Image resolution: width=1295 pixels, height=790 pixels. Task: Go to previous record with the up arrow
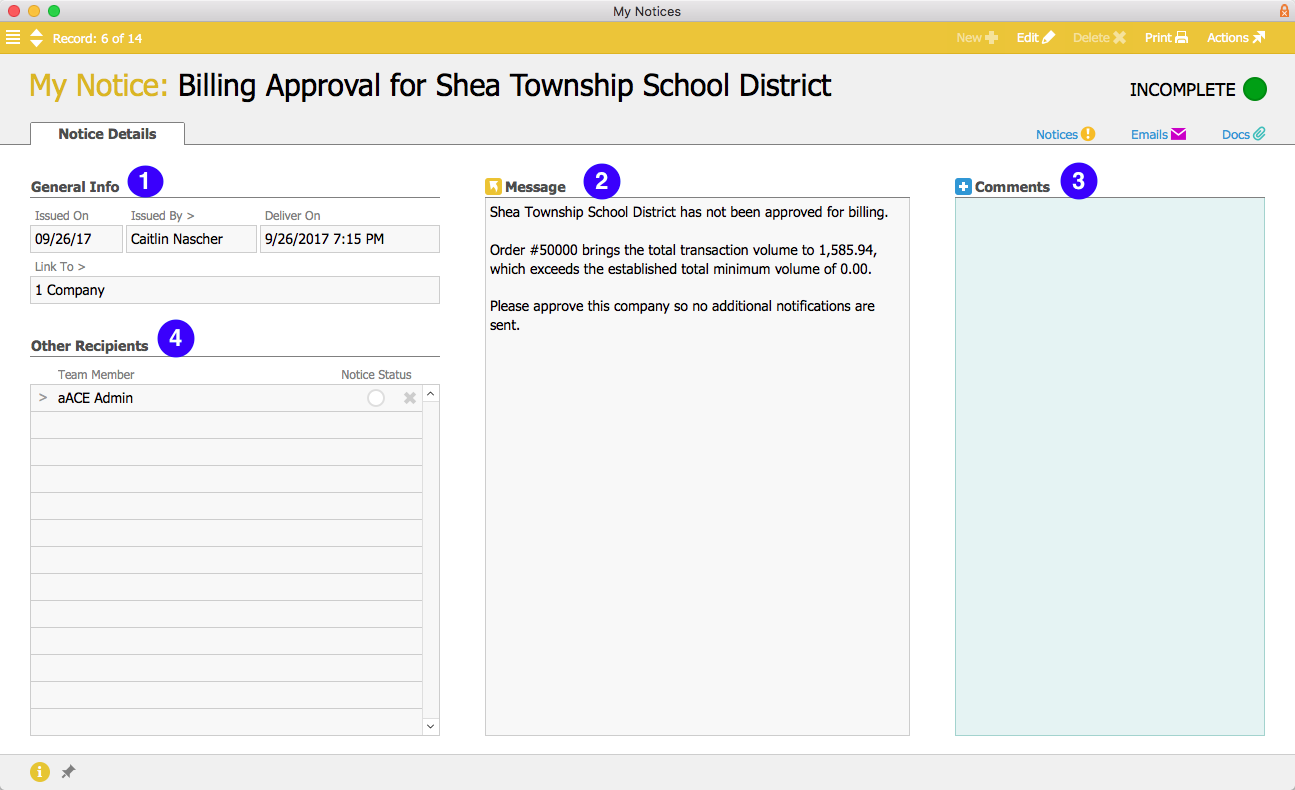pos(36,32)
